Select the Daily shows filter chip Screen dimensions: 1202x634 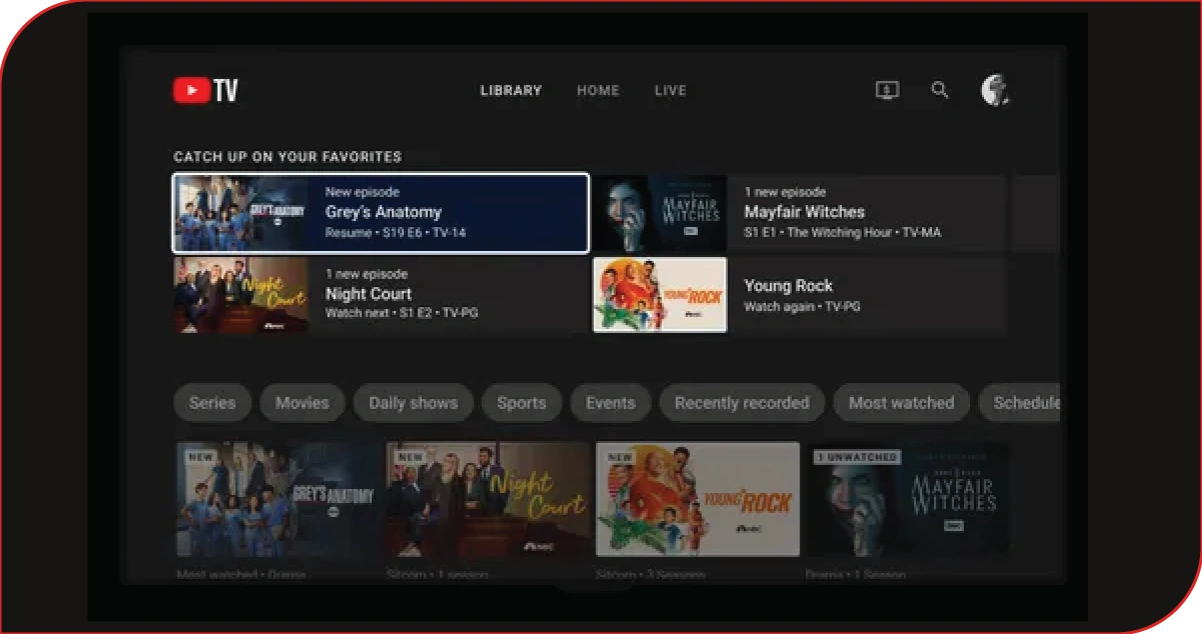pyautogui.click(x=413, y=403)
